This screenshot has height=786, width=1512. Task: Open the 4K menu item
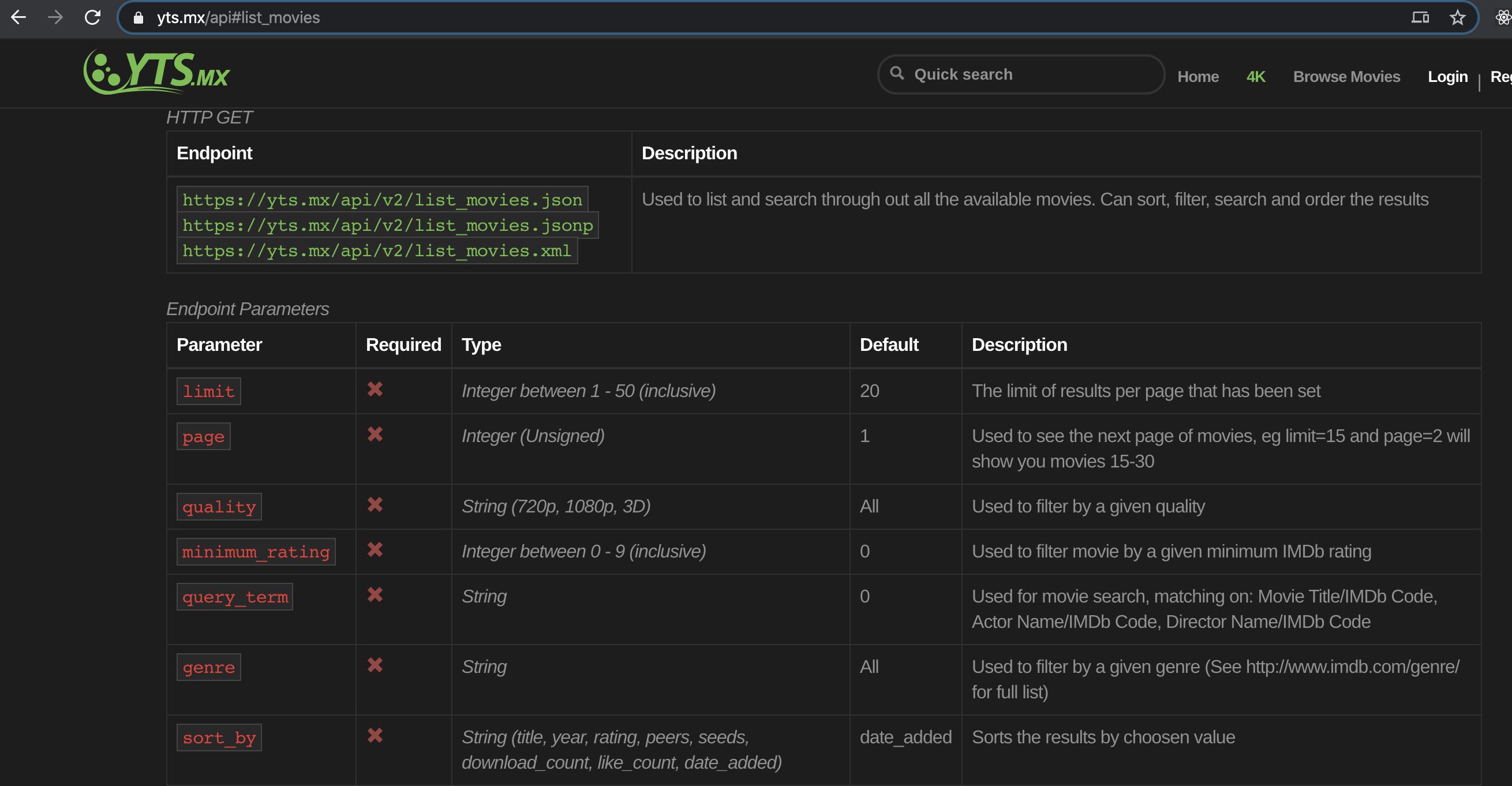[x=1256, y=77]
